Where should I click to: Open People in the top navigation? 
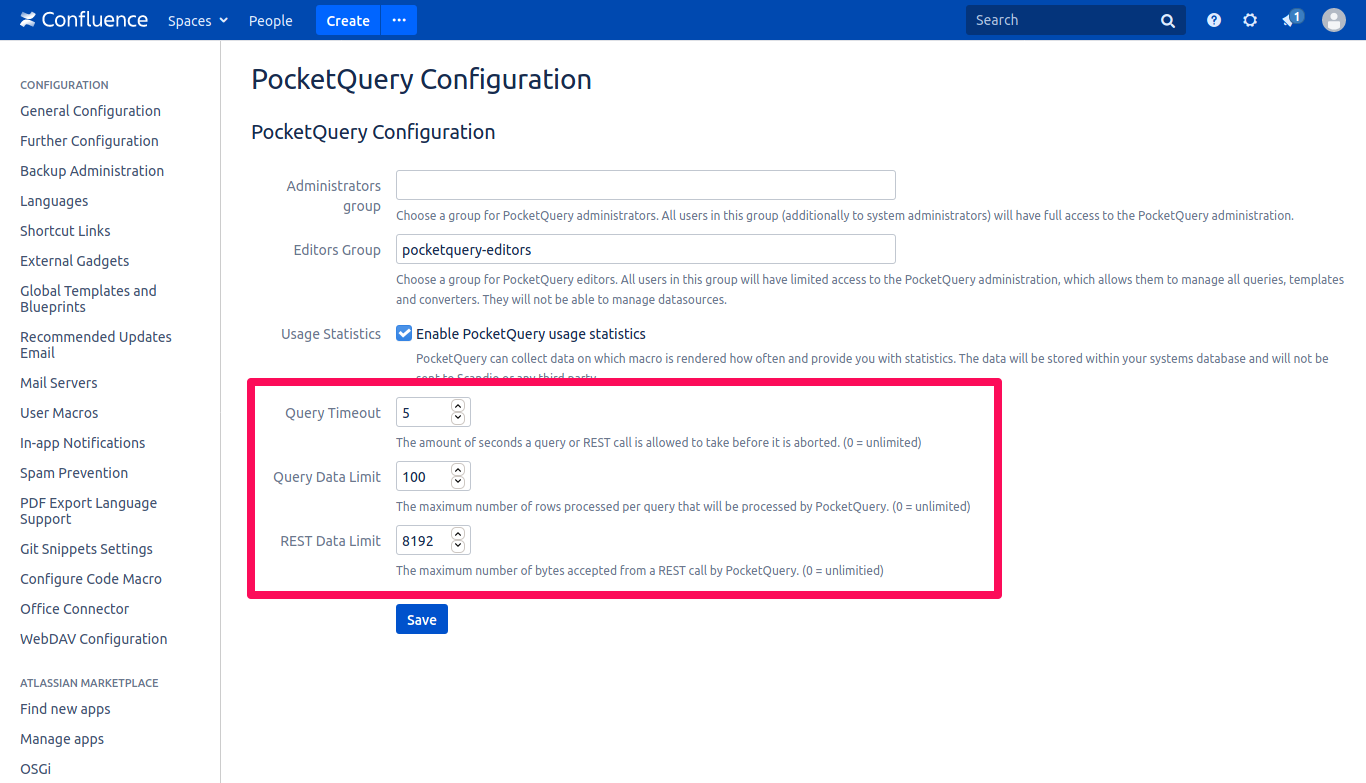point(270,21)
